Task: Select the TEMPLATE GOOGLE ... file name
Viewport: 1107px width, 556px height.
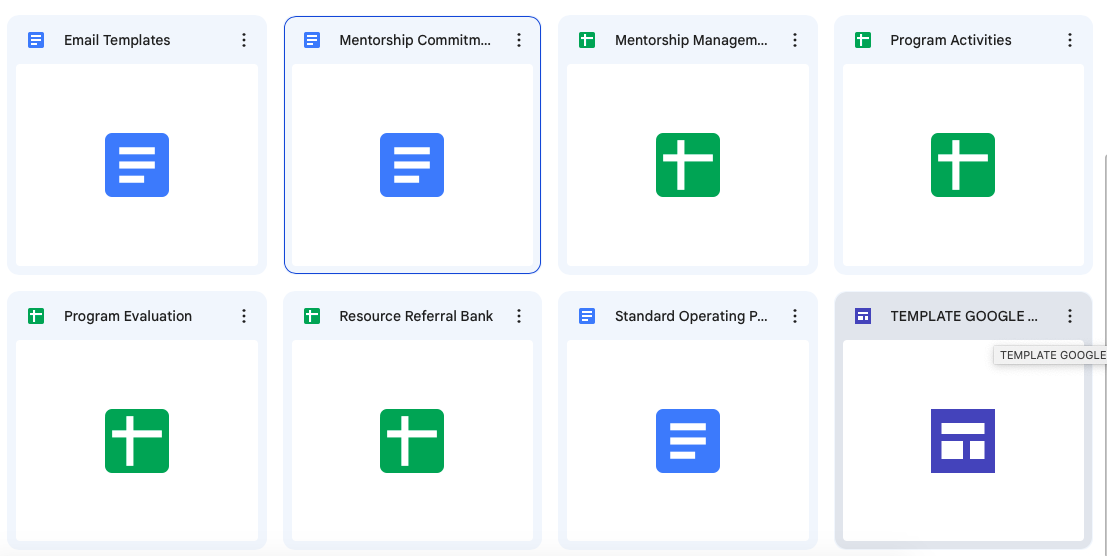Action: (964, 316)
